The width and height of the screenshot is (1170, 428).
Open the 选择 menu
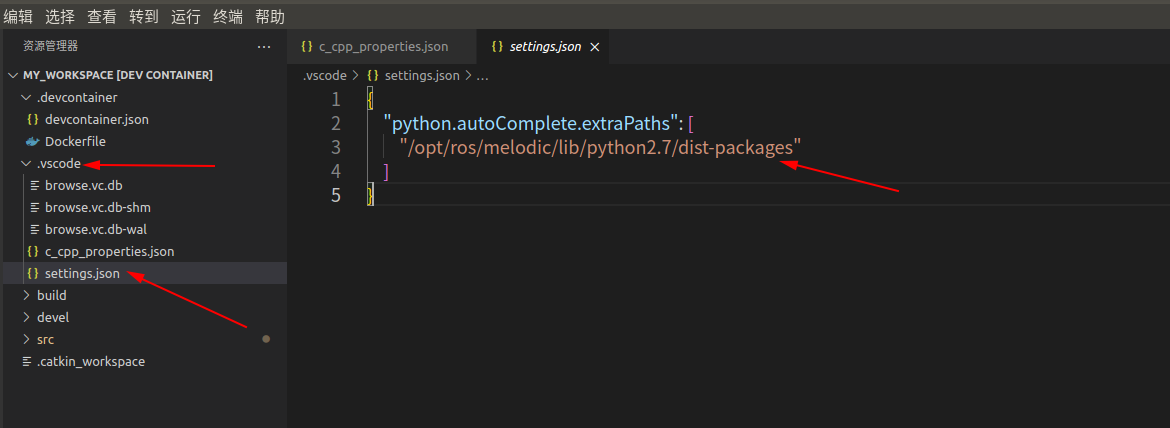[x=60, y=16]
